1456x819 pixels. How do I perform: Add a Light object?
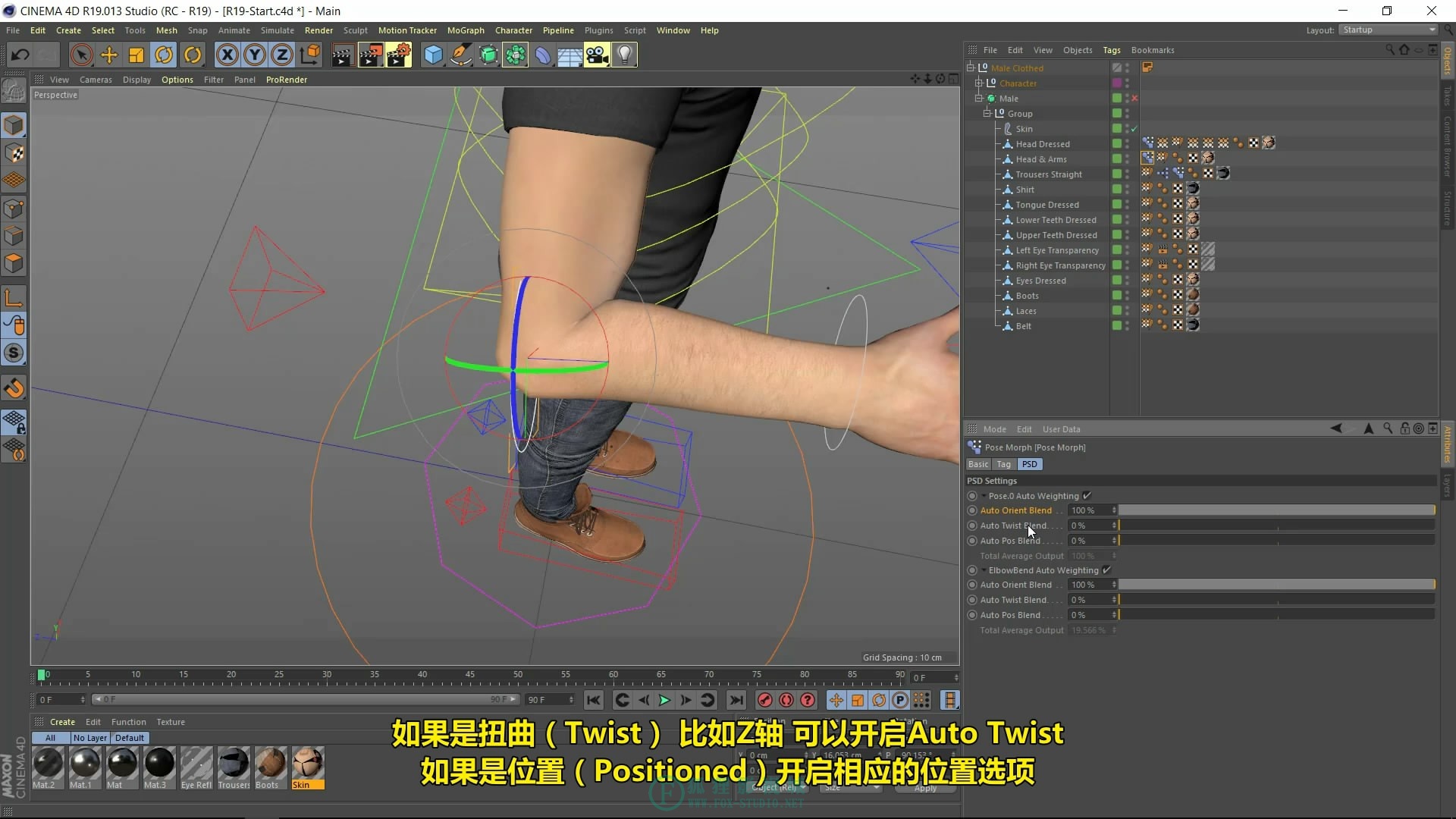624,55
